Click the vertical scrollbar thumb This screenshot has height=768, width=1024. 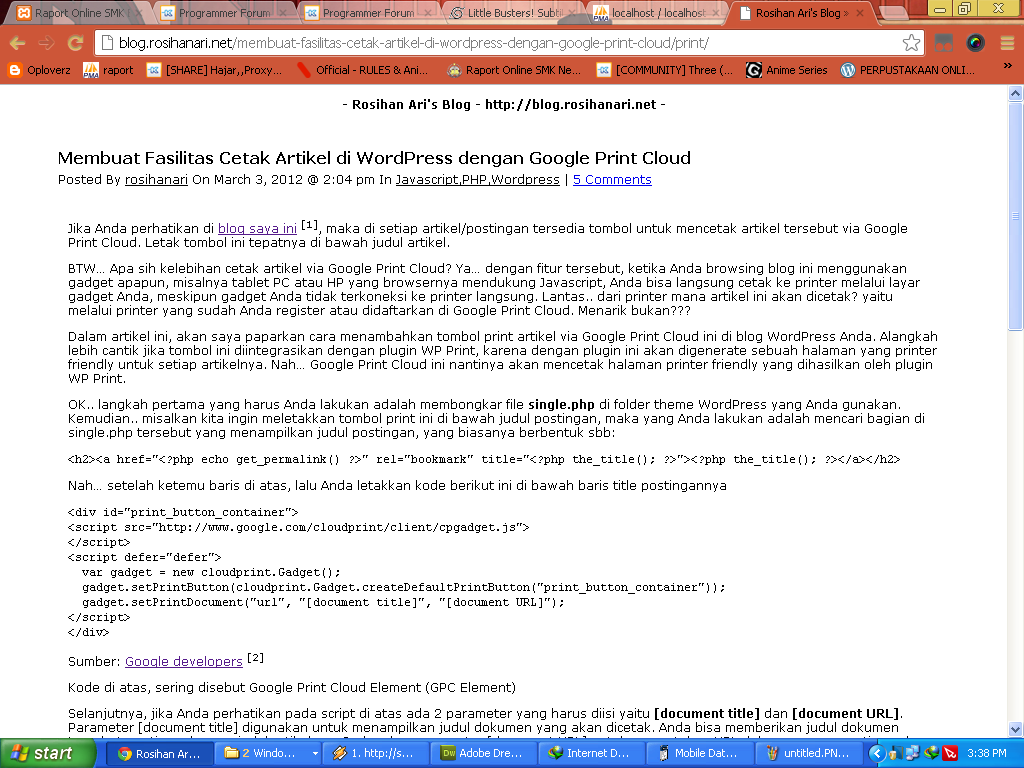1015,215
